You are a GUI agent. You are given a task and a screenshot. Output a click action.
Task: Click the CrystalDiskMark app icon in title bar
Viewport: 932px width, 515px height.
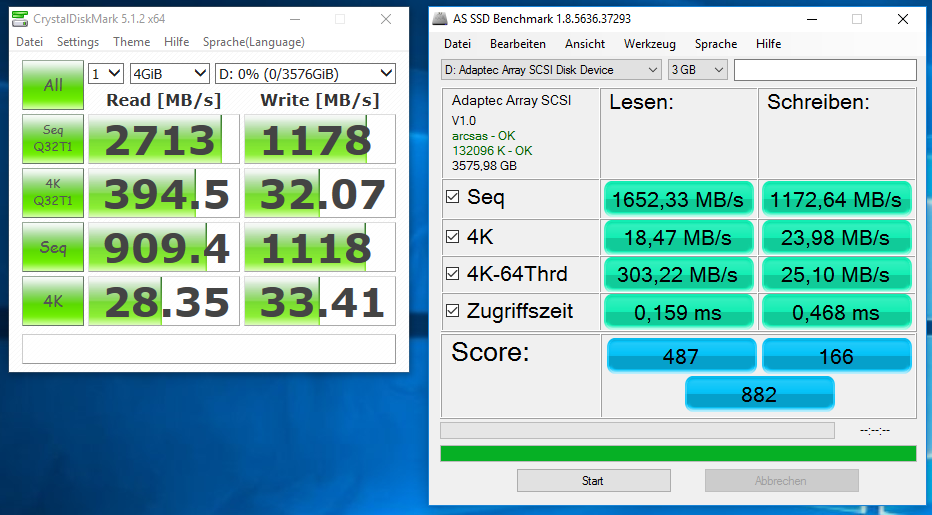point(20,19)
